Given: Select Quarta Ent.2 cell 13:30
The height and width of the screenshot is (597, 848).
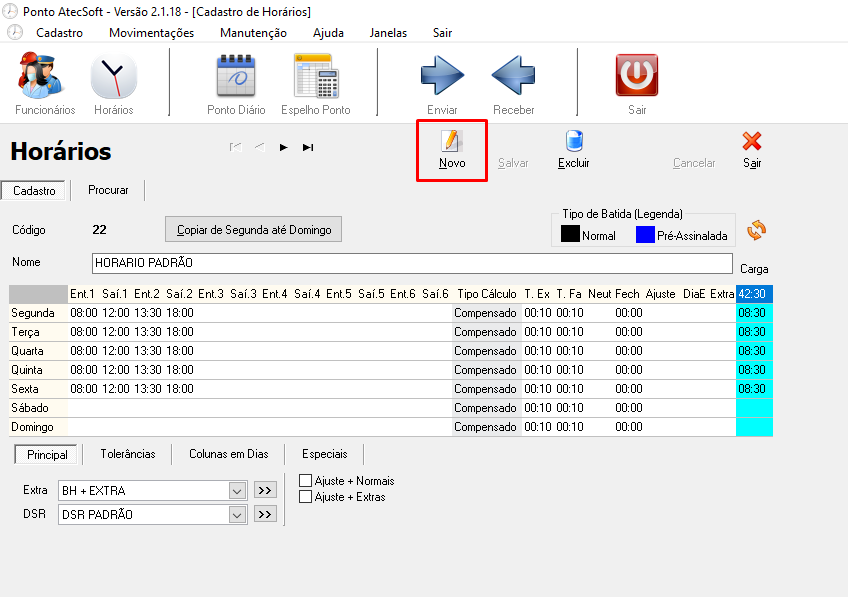Looking at the screenshot, I should (x=148, y=350).
